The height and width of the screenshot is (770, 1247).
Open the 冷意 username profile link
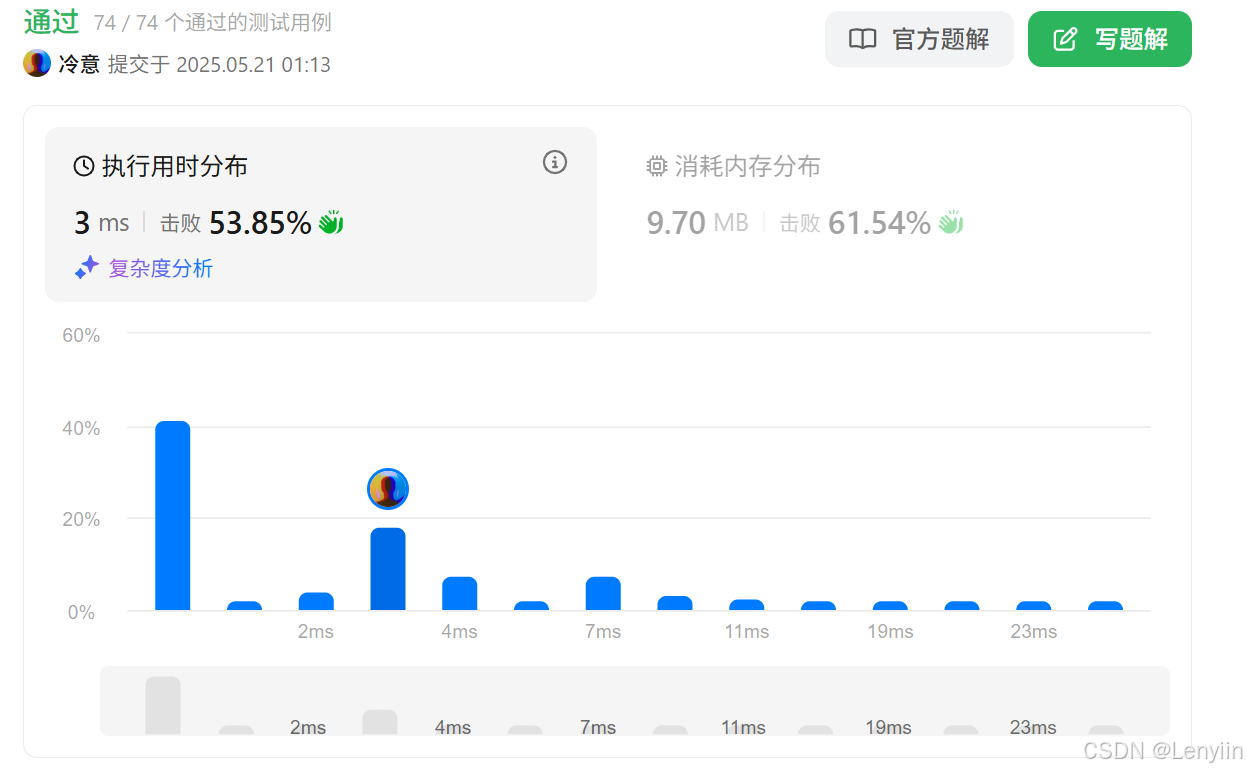[x=79, y=64]
